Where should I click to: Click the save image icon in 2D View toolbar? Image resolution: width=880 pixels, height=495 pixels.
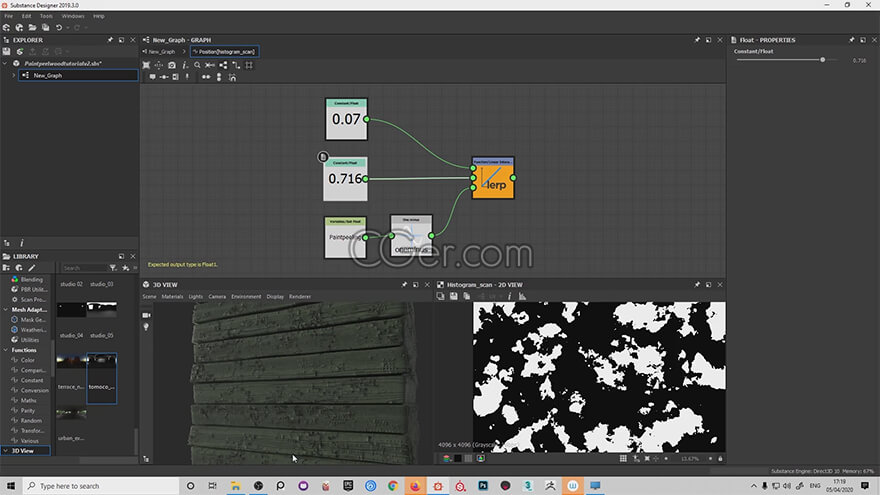[453, 296]
